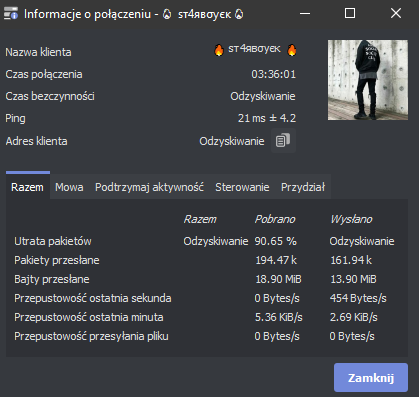Click the Zamknij button
419x397 pixels.
(x=371, y=378)
